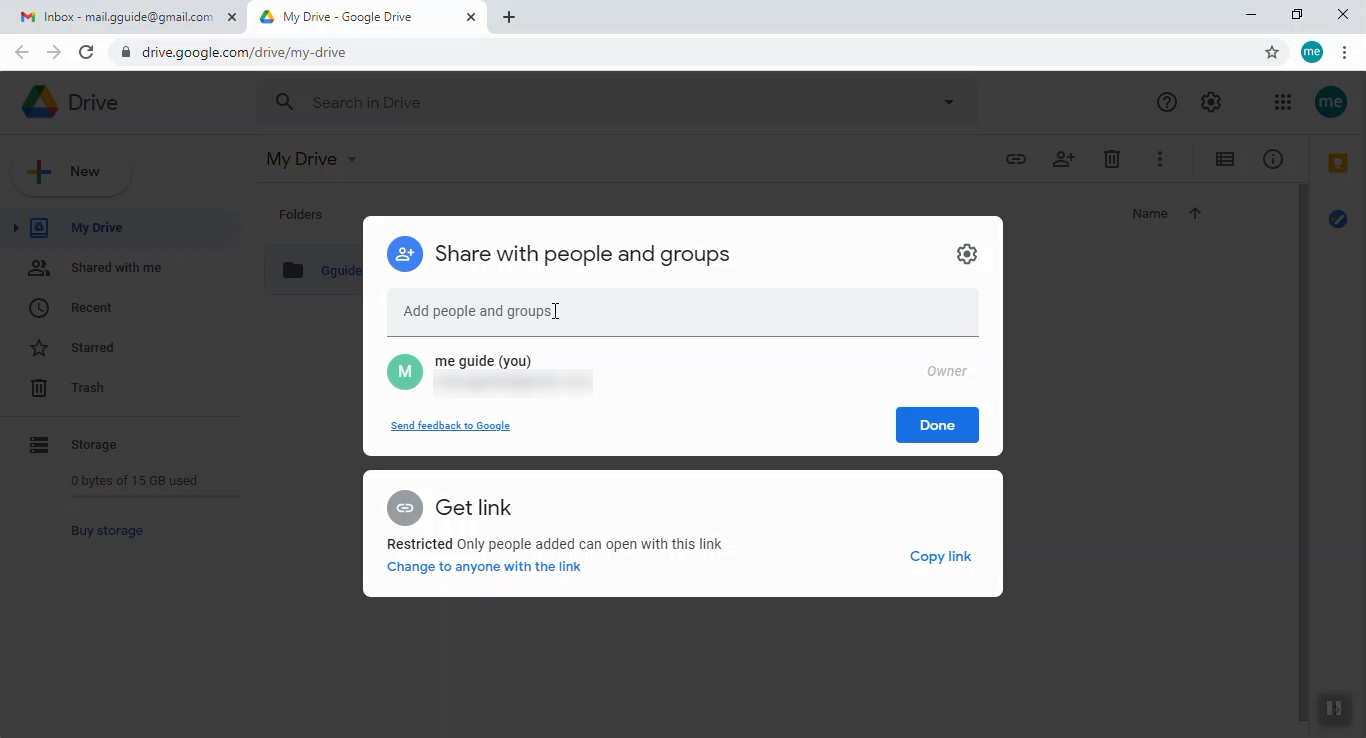
Task: Open Google Drive settings gear
Action: click(x=1210, y=101)
